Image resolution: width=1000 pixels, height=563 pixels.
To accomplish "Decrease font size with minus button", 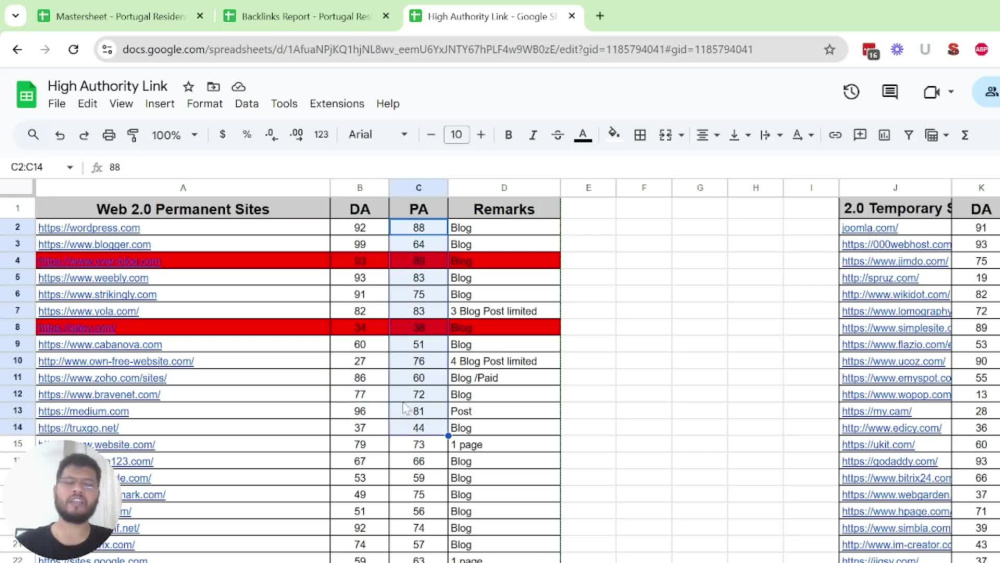I will tap(431, 135).
